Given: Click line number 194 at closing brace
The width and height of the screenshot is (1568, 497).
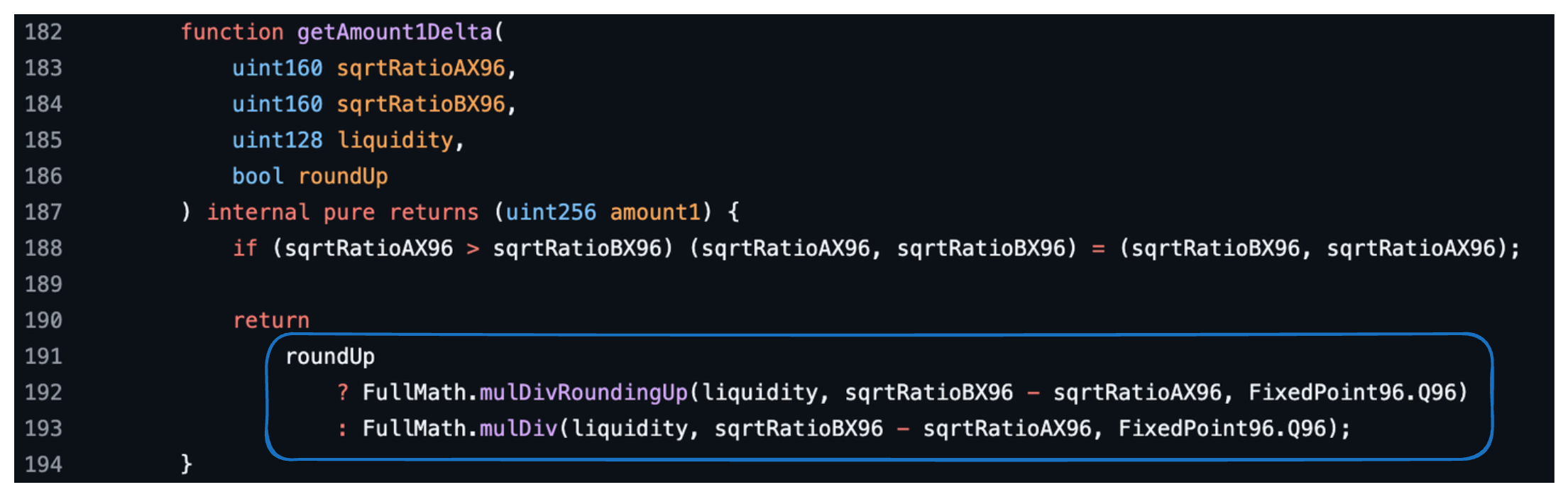Looking at the screenshot, I should coord(43,464).
